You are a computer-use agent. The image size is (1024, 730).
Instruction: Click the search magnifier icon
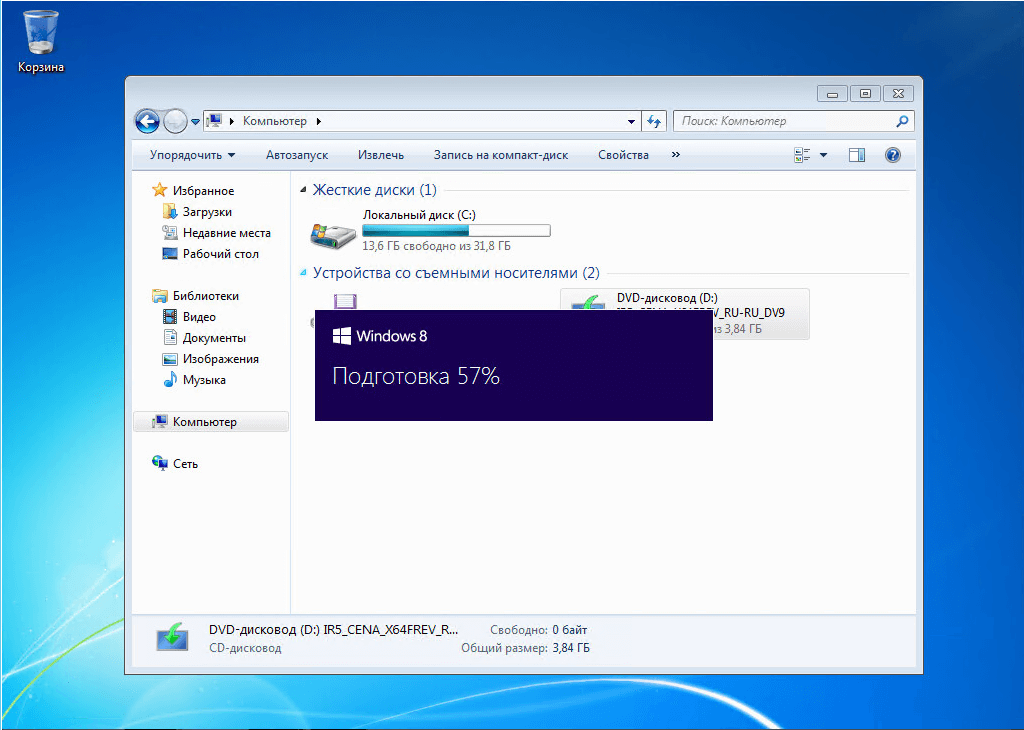tap(902, 121)
